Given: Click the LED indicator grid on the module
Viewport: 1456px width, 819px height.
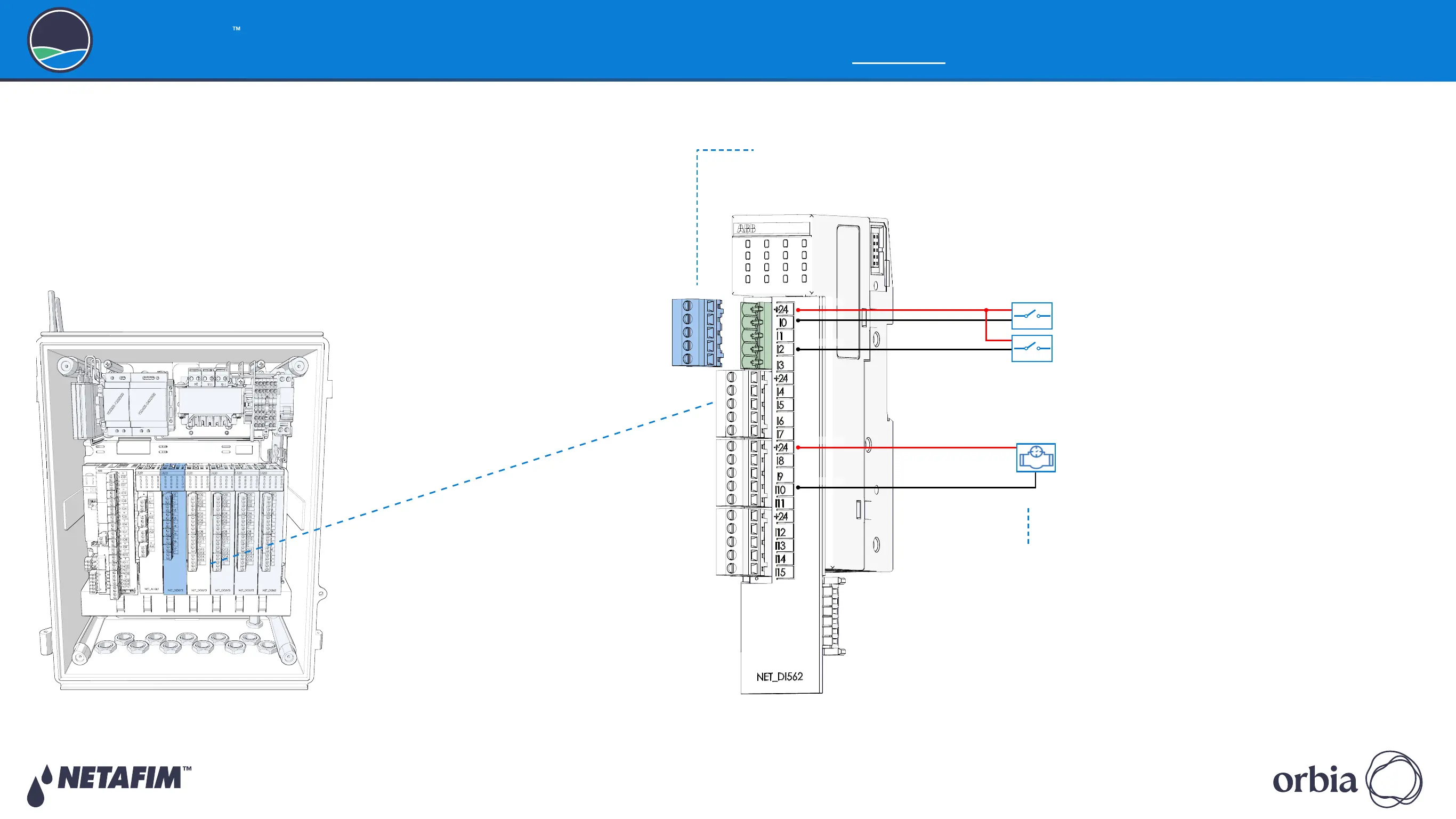Looking at the screenshot, I should click(775, 261).
